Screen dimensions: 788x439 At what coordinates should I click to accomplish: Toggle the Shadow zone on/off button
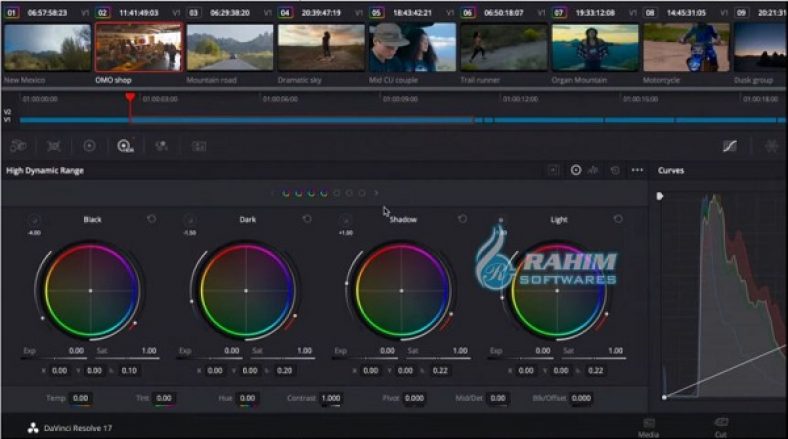tap(345, 219)
